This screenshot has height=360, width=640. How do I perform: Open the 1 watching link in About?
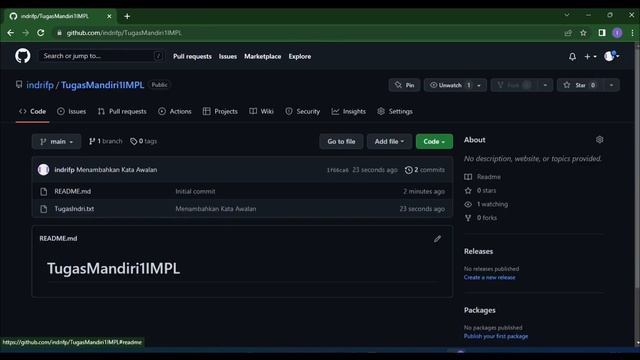[x=486, y=204]
